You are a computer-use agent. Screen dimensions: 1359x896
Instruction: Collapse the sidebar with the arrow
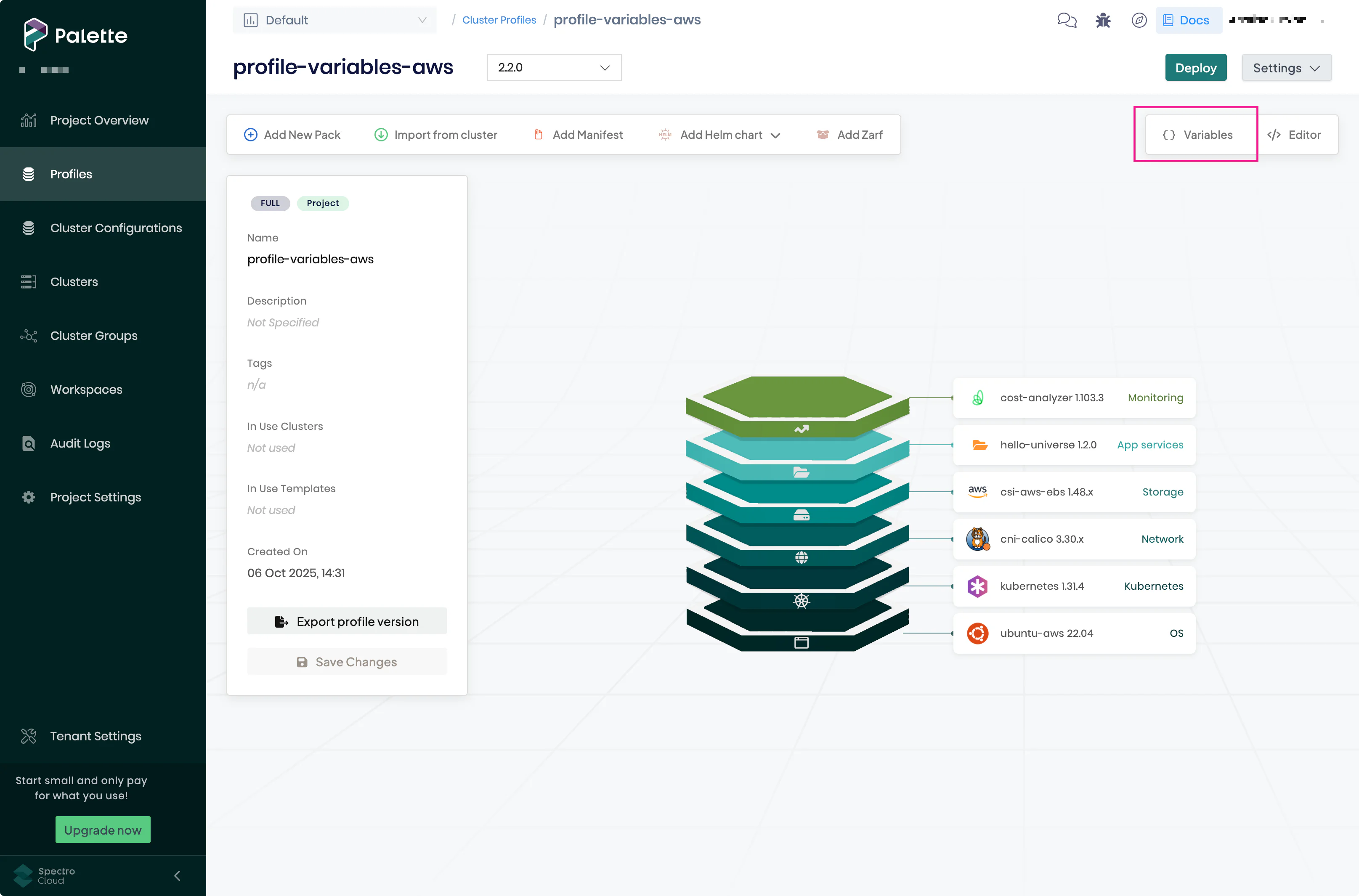(x=177, y=875)
